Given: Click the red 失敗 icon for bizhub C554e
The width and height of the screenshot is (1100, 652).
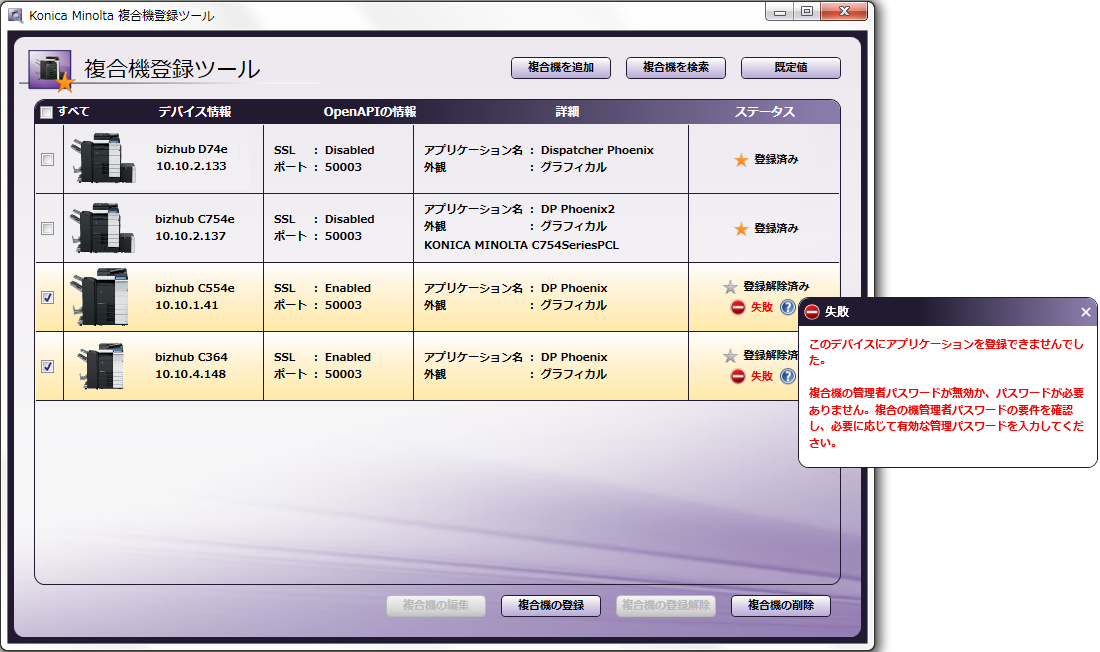Looking at the screenshot, I should point(737,307).
